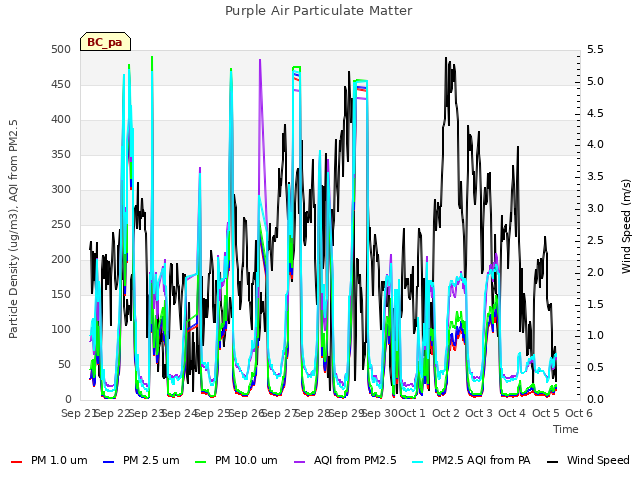The image size is (640, 480).
Task: Click the 500 left axis tick label
Action: tap(61, 50)
